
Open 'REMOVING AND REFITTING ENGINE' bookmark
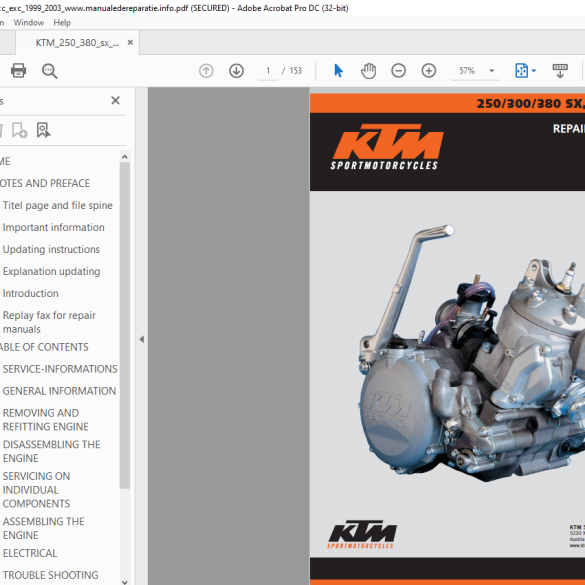tap(46, 420)
